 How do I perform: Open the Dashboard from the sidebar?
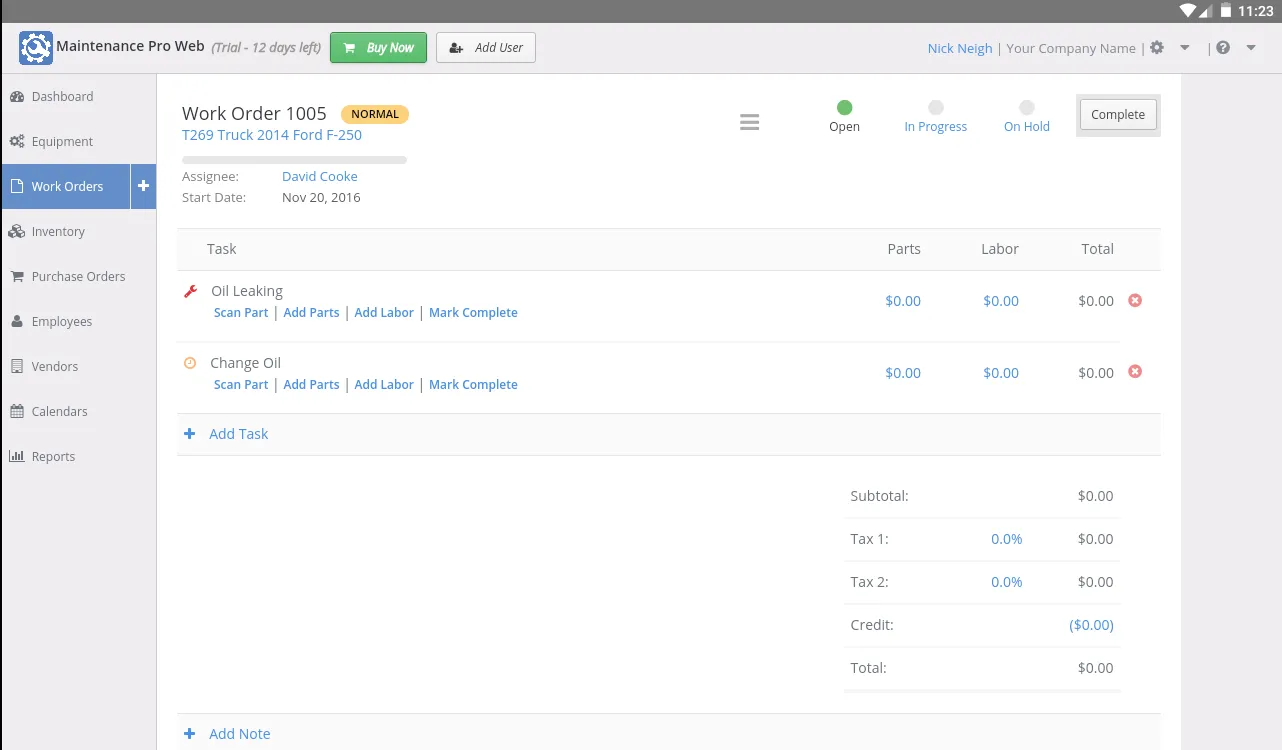click(64, 96)
